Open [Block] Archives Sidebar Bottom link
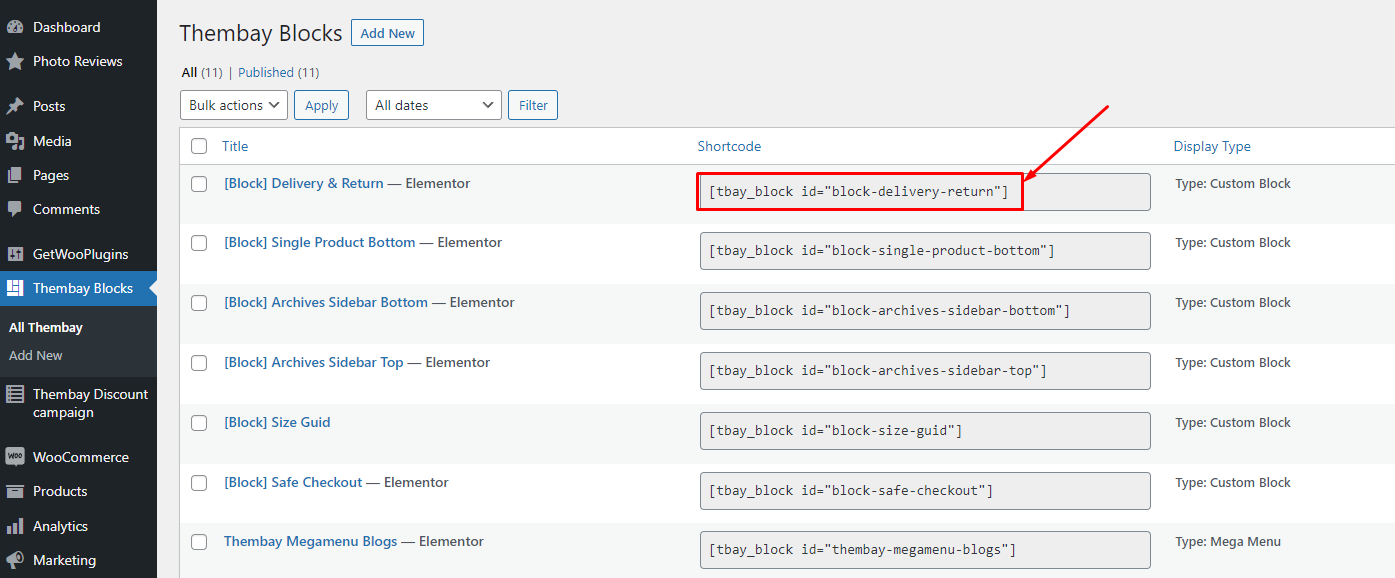This screenshot has width=1395, height=578. coord(326,302)
